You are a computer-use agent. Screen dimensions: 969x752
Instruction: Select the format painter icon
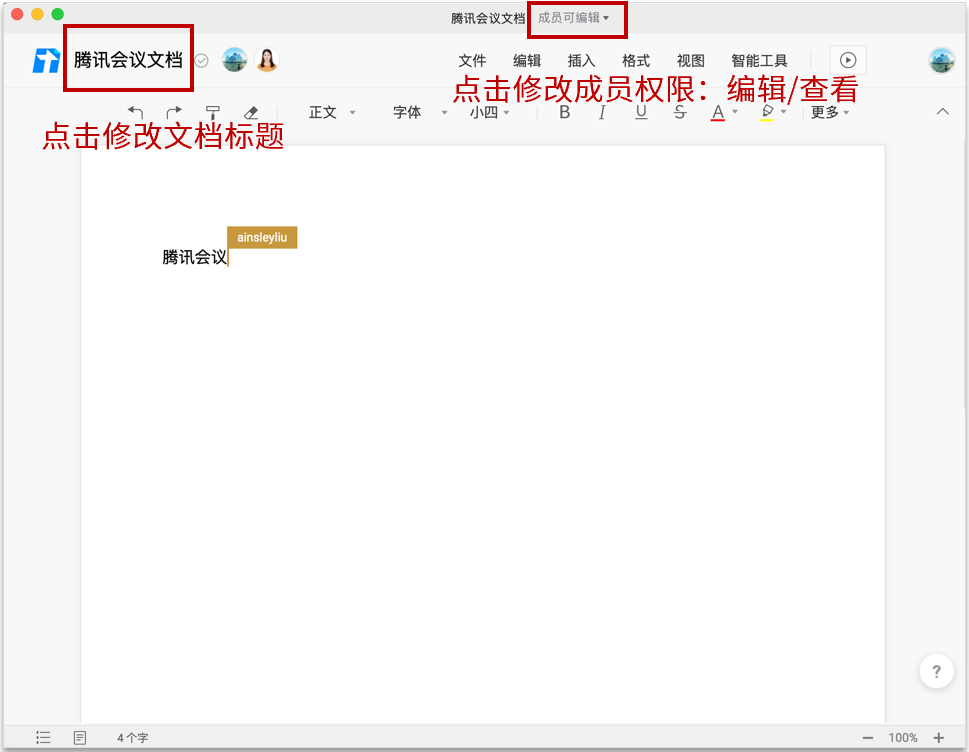pos(213,112)
